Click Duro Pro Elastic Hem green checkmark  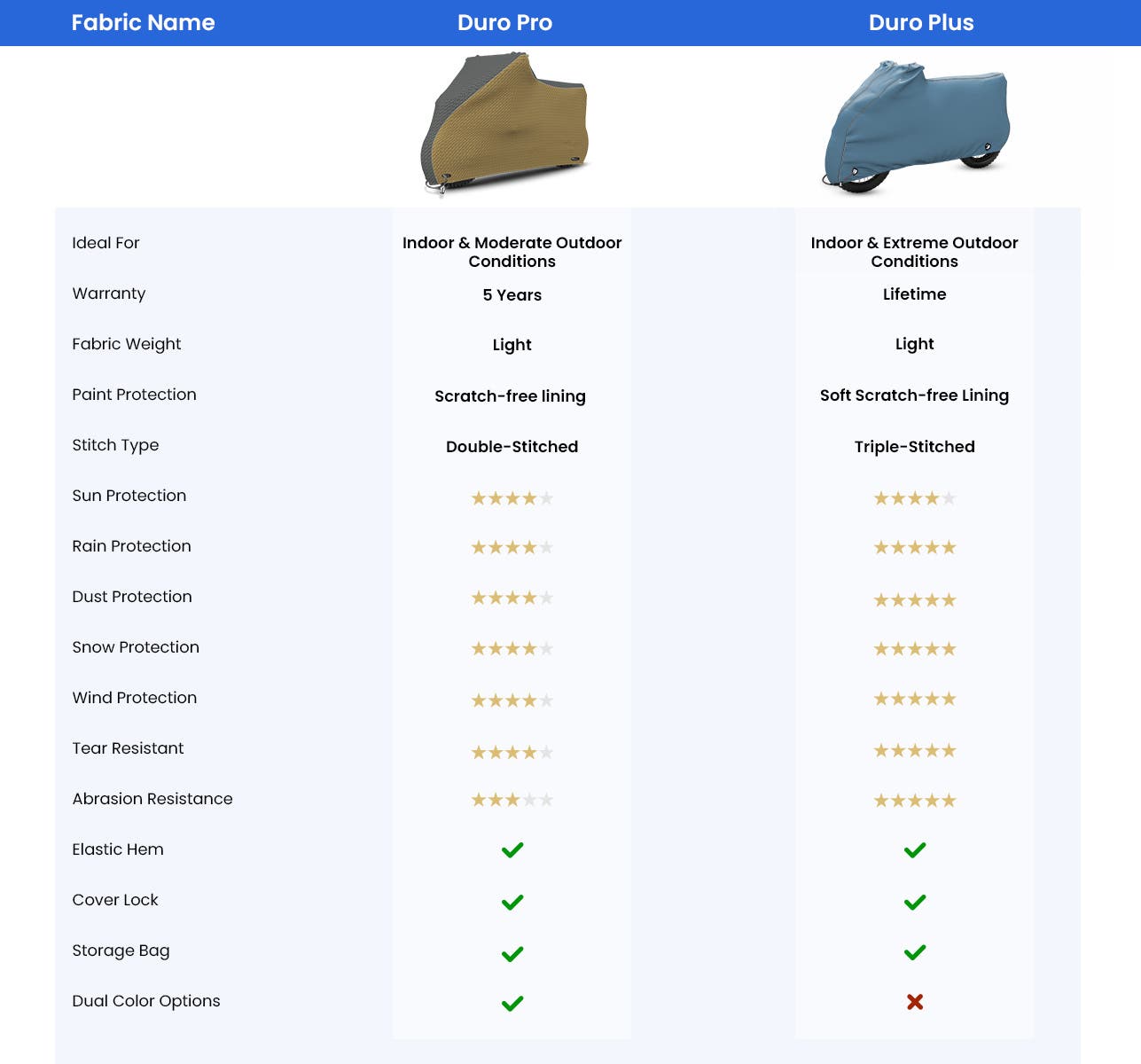click(x=512, y=850)
